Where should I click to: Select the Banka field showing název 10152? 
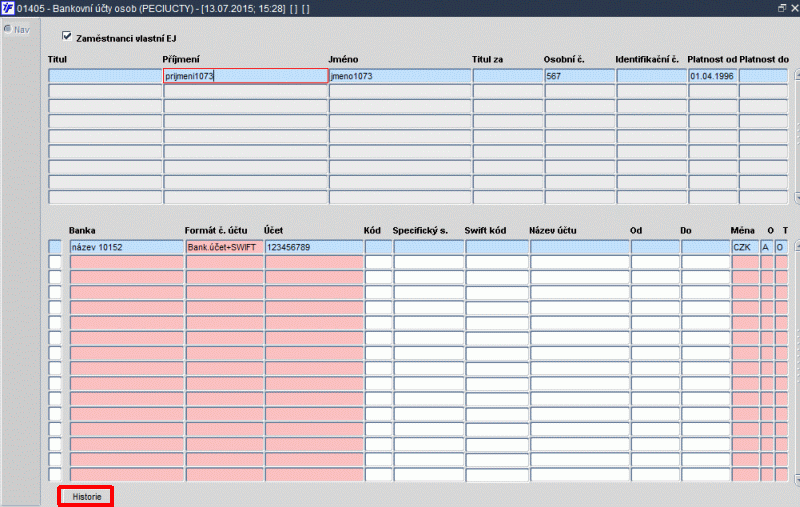(126, 247)
